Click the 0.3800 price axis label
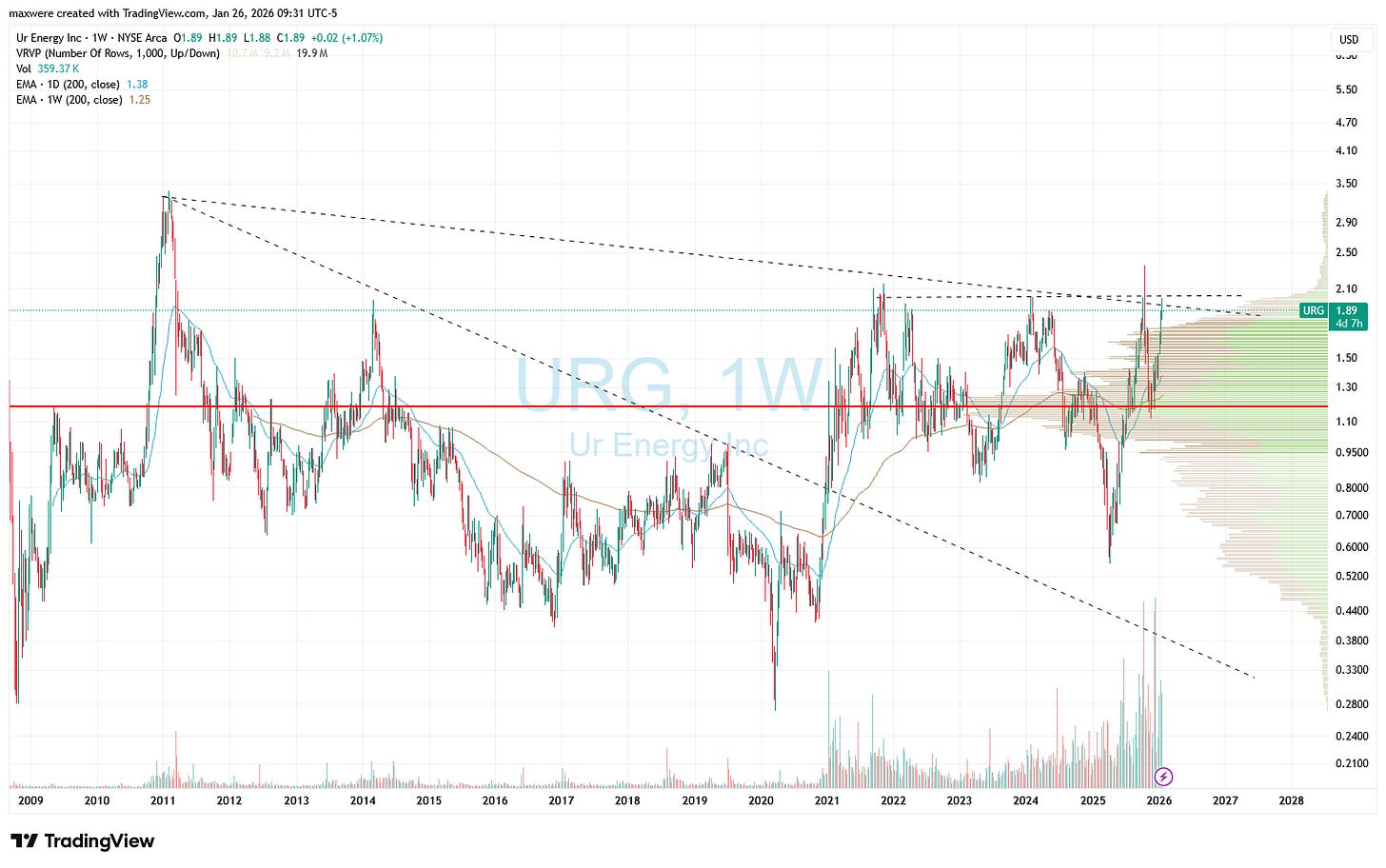 point(1352,641)
